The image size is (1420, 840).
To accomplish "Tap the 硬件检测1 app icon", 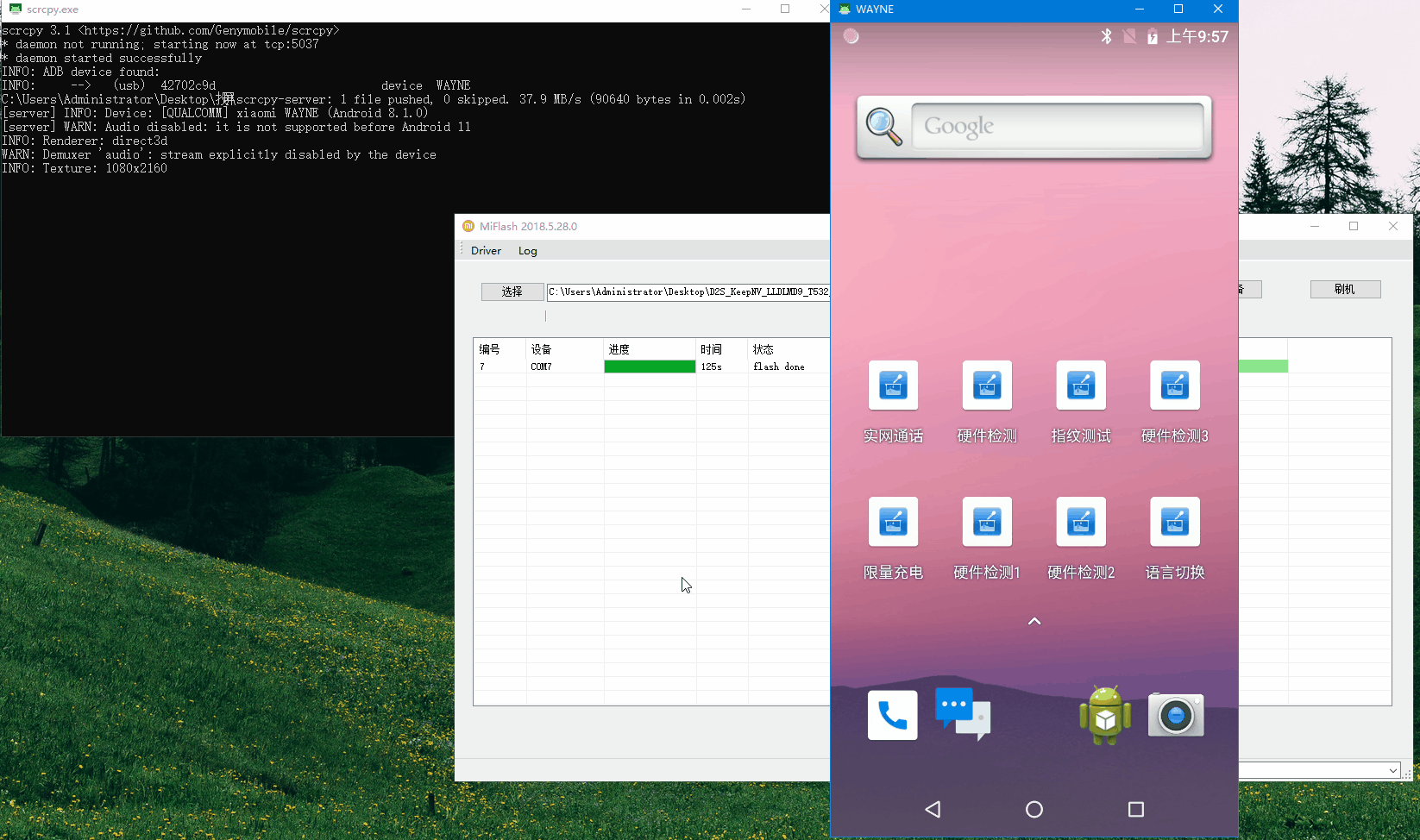I will (x=987, y=522).
